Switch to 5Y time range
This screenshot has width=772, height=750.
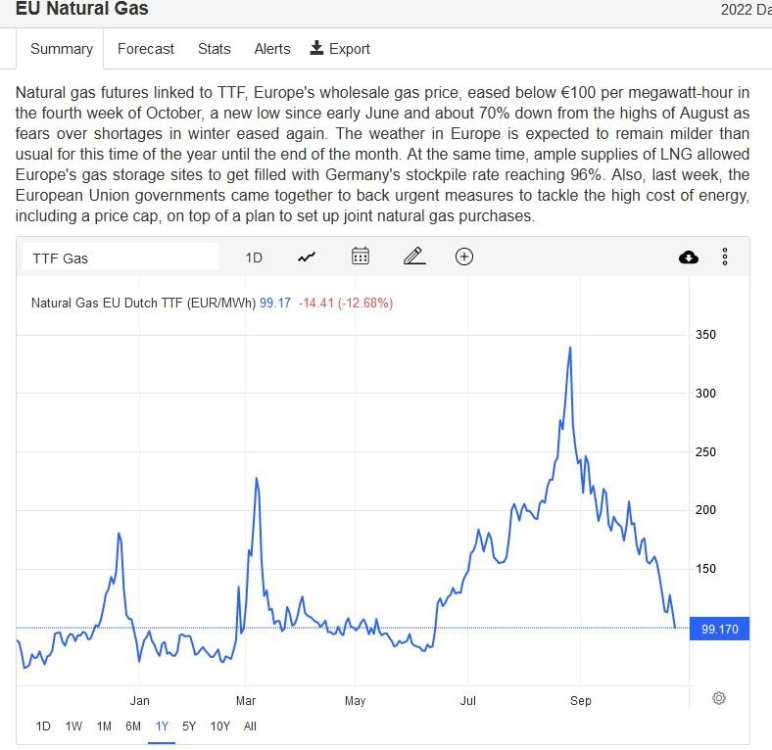point(189,726)
